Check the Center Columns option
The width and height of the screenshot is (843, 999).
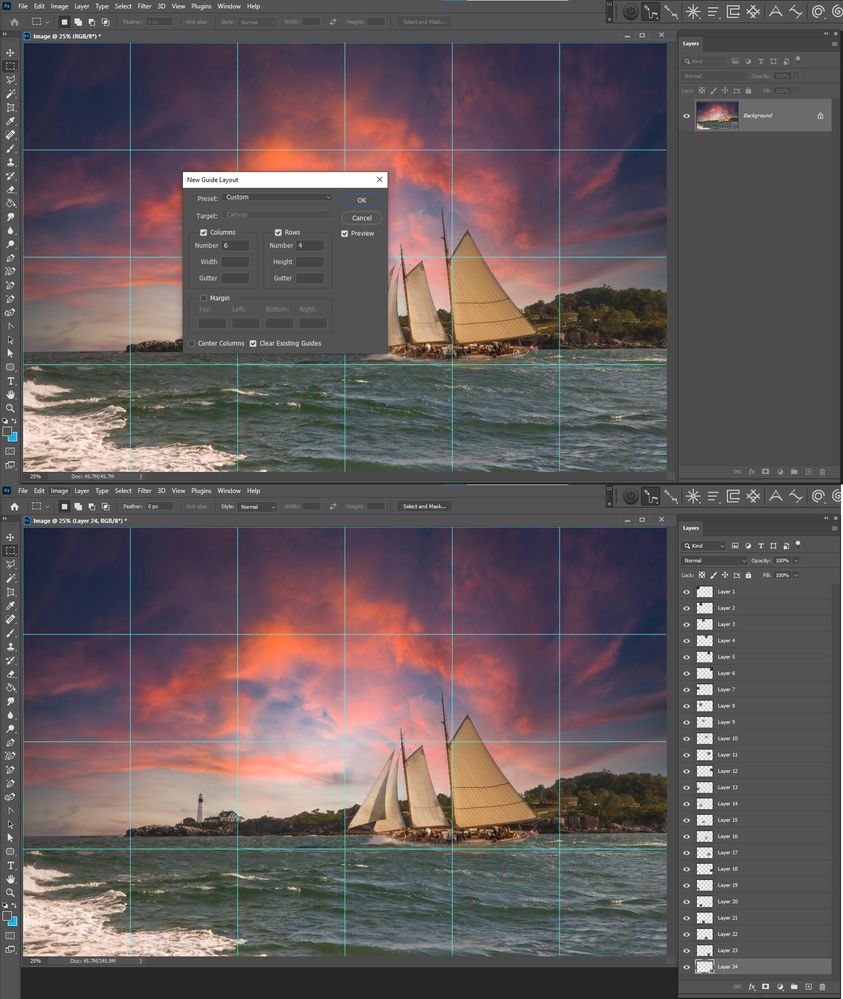(191, 343)
